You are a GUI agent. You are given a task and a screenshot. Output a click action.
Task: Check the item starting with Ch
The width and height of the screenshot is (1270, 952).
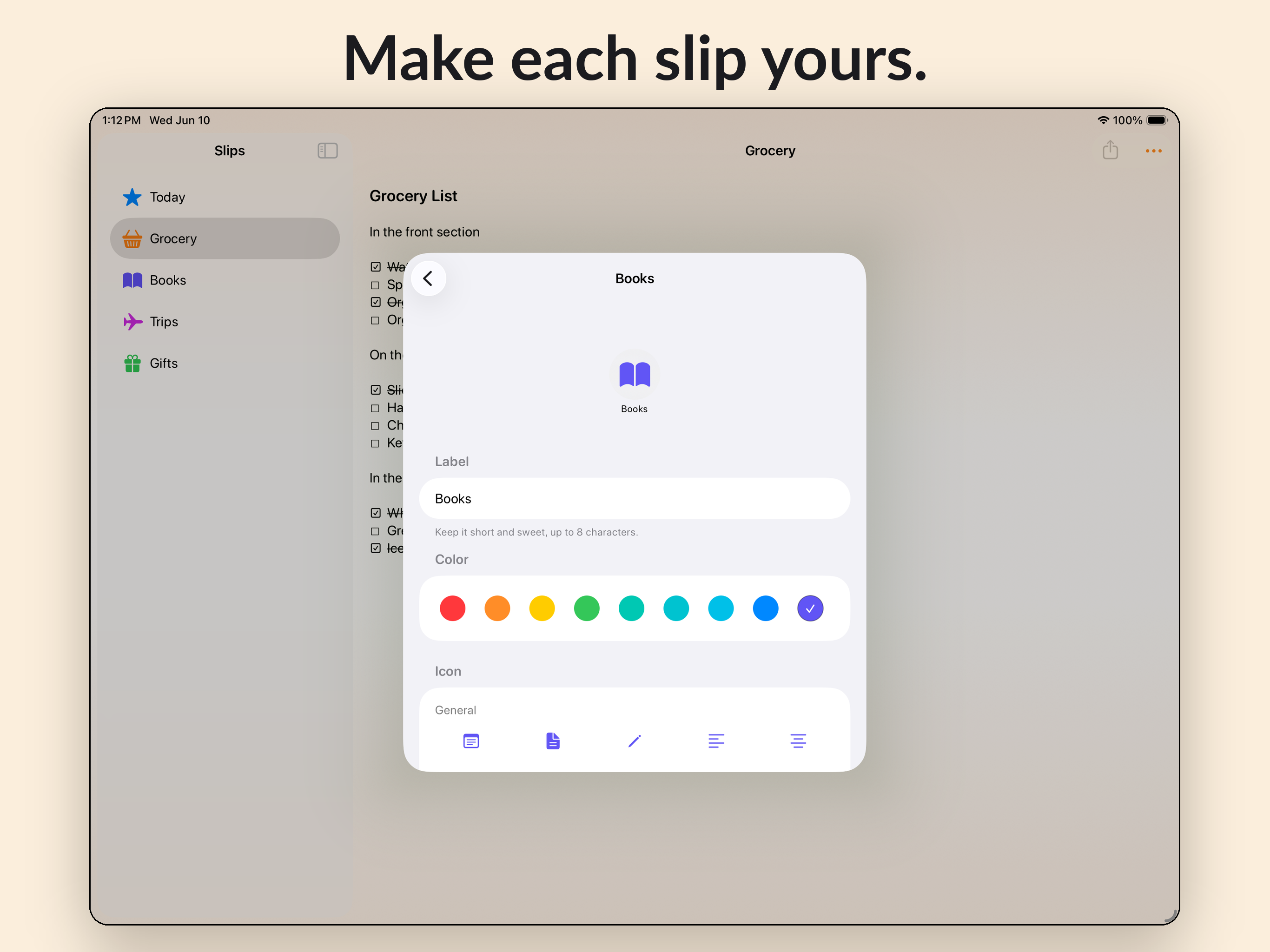click(375, 426)
